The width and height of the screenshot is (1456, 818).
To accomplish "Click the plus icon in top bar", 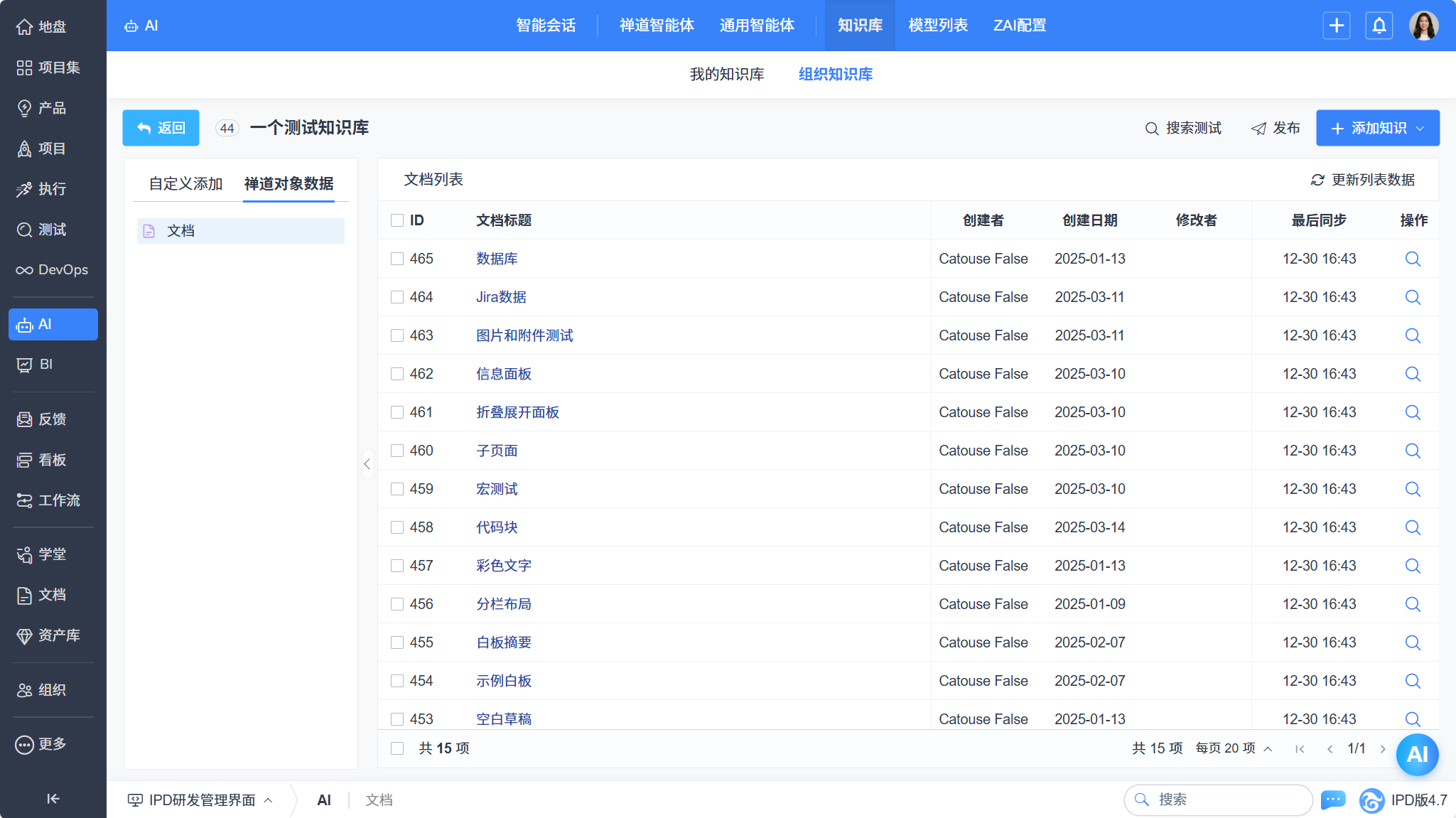I will (1336, 26).
